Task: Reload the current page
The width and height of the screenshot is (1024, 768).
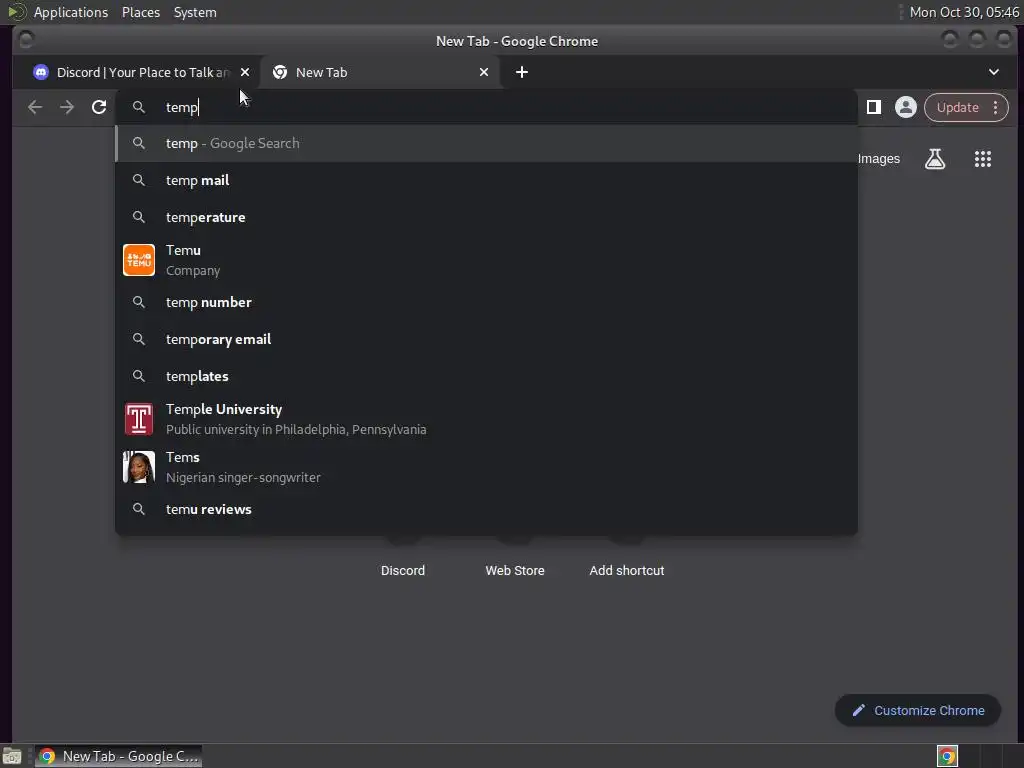Action: pyautogui.click(x=99, y=107)
